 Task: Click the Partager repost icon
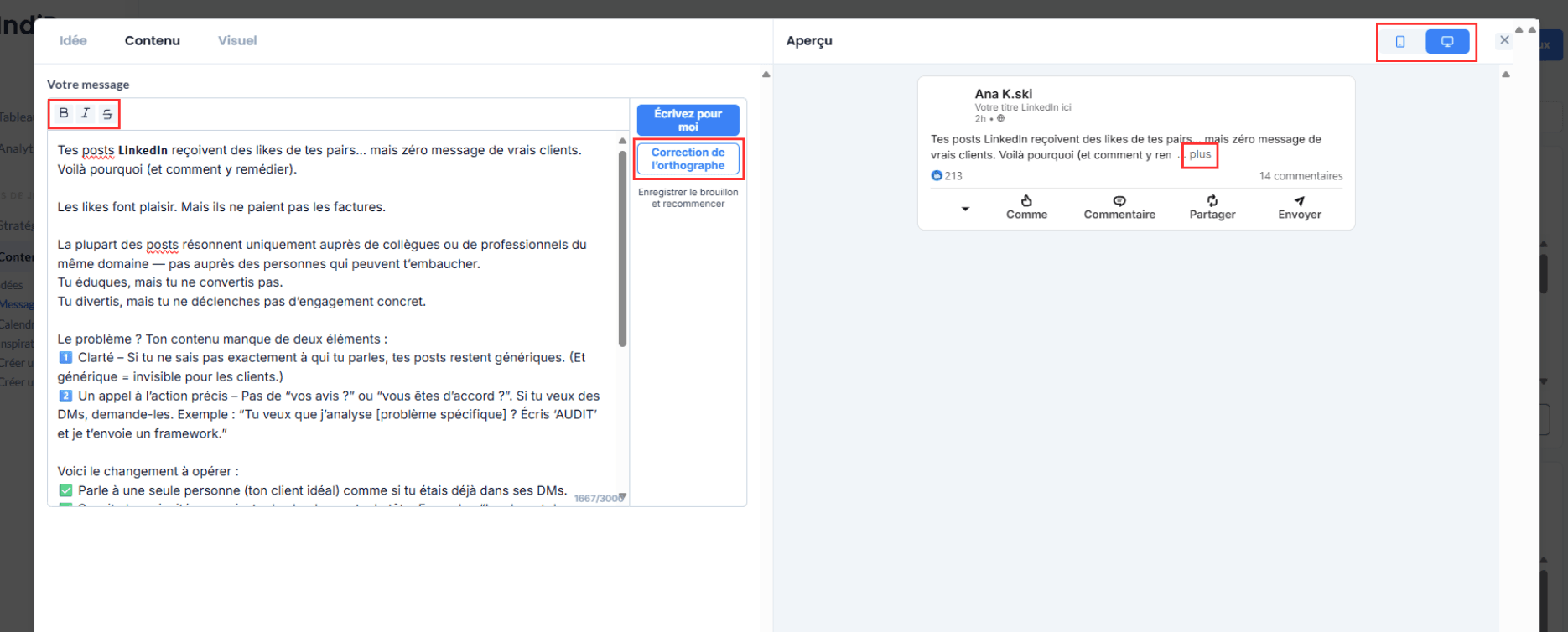(1212, 201)
